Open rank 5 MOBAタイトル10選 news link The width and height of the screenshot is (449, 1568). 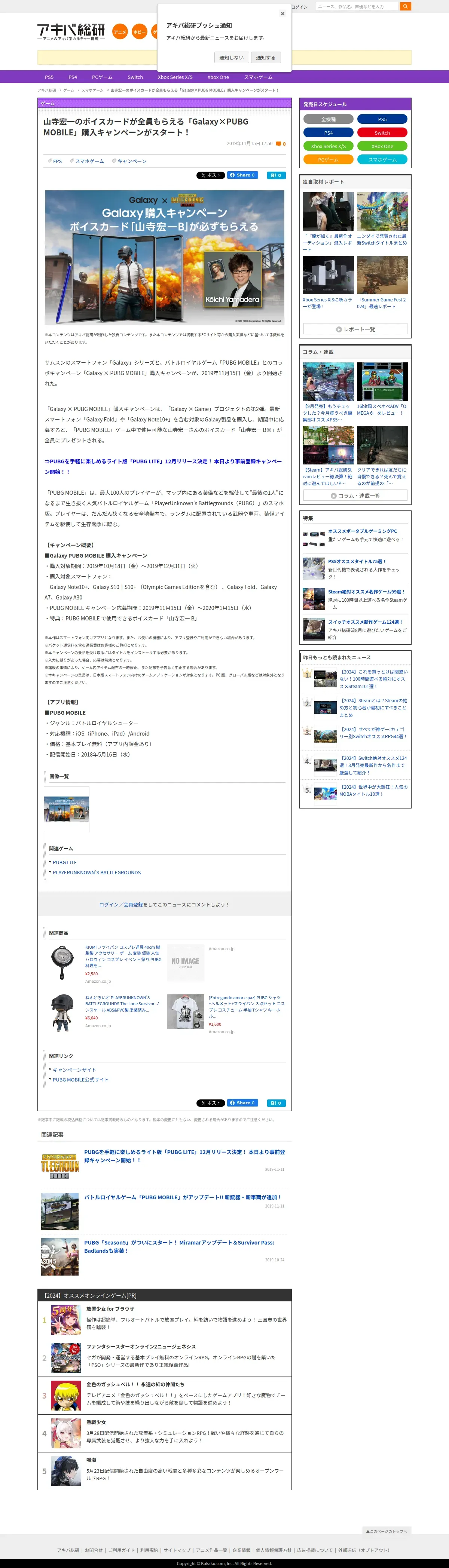[x=373, y=790]
